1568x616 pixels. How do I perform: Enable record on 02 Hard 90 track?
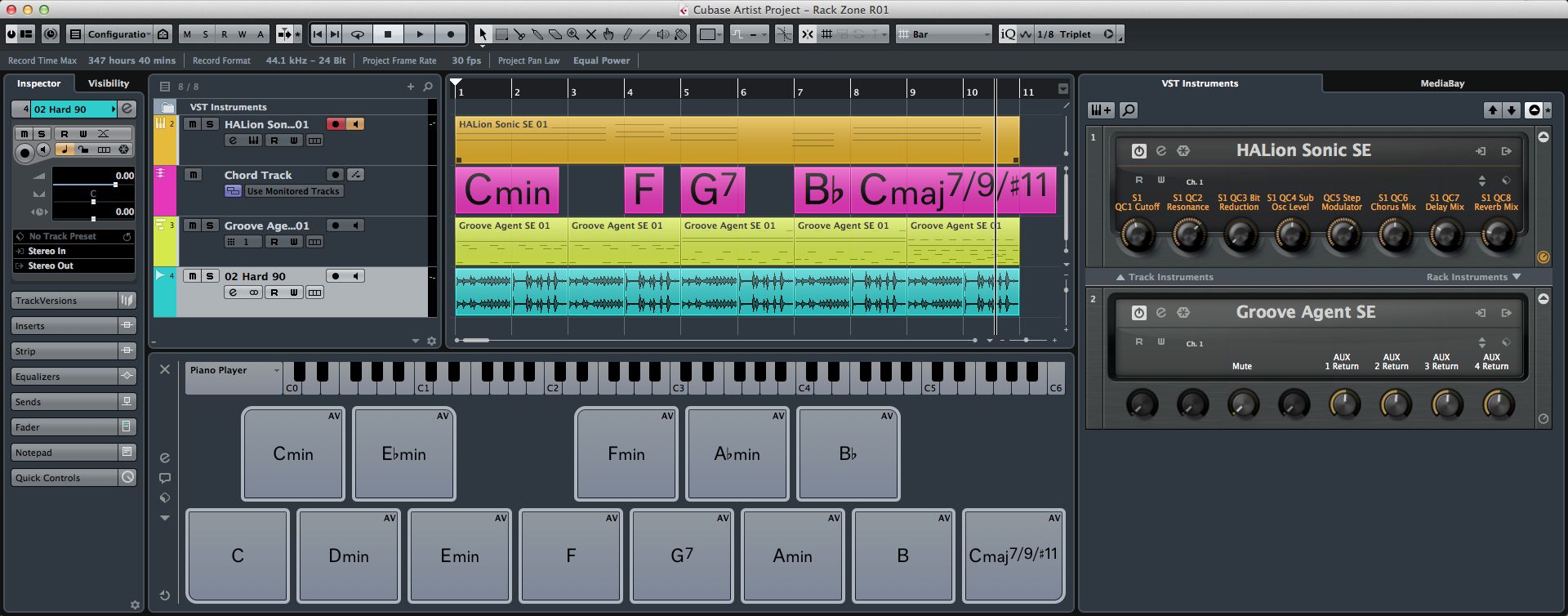pos(336,276)
